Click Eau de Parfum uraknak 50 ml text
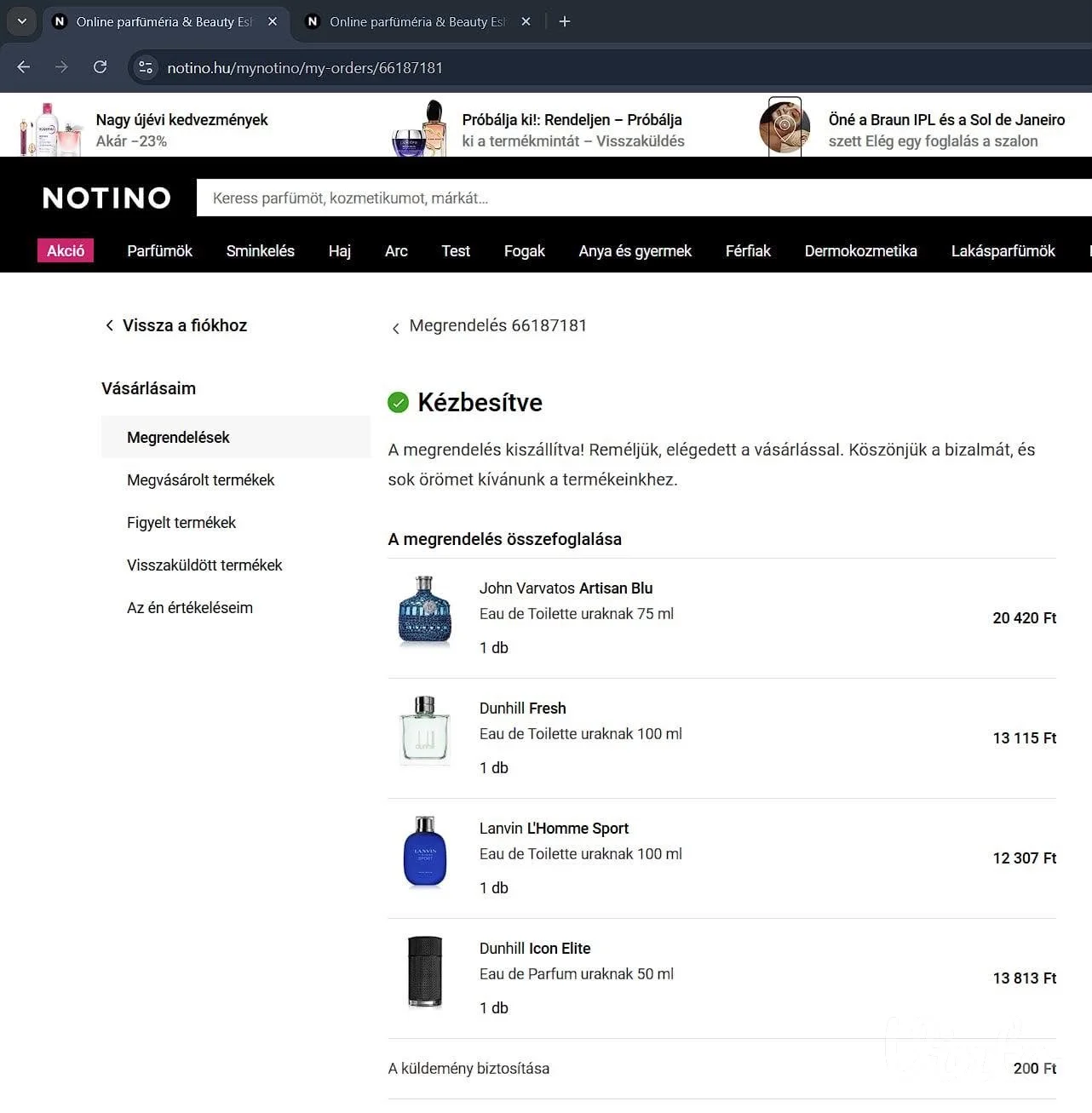This screenshot has height=1113, width=1092. pos(577,974)
